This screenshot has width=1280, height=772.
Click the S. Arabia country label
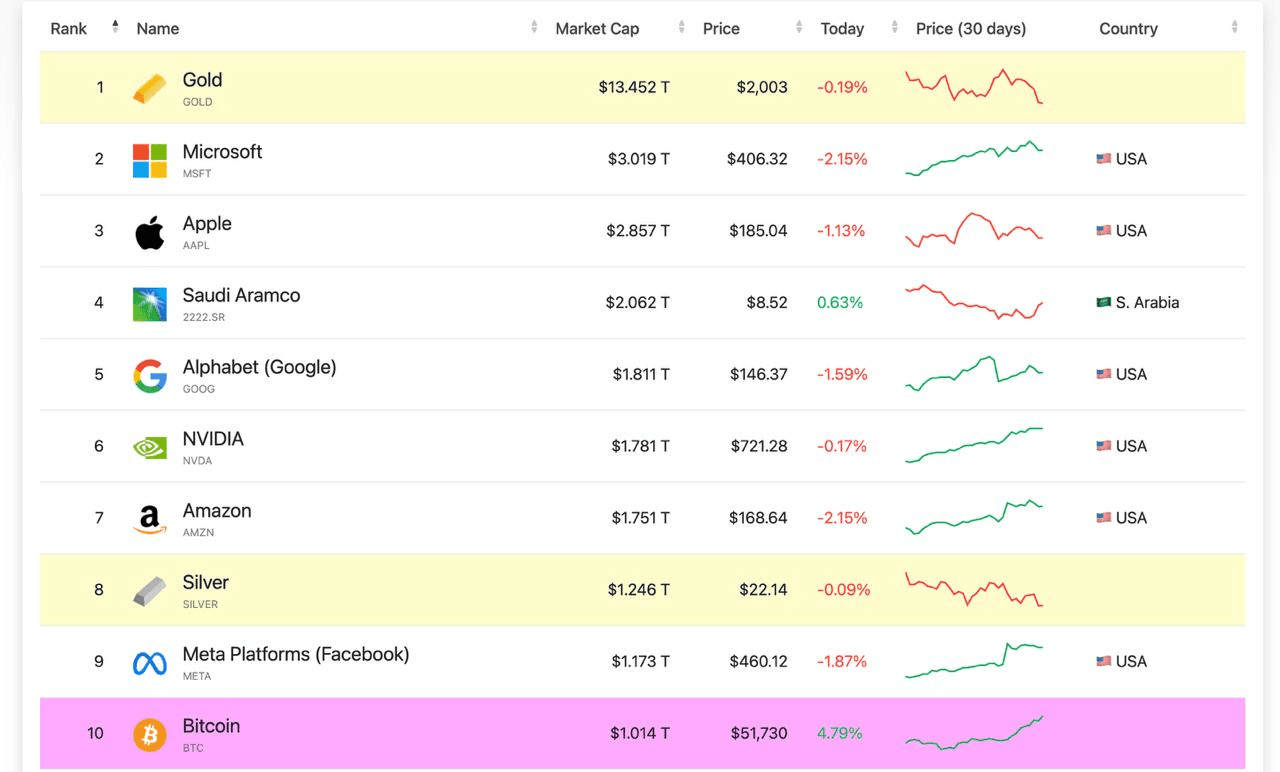pos(1147,303)
